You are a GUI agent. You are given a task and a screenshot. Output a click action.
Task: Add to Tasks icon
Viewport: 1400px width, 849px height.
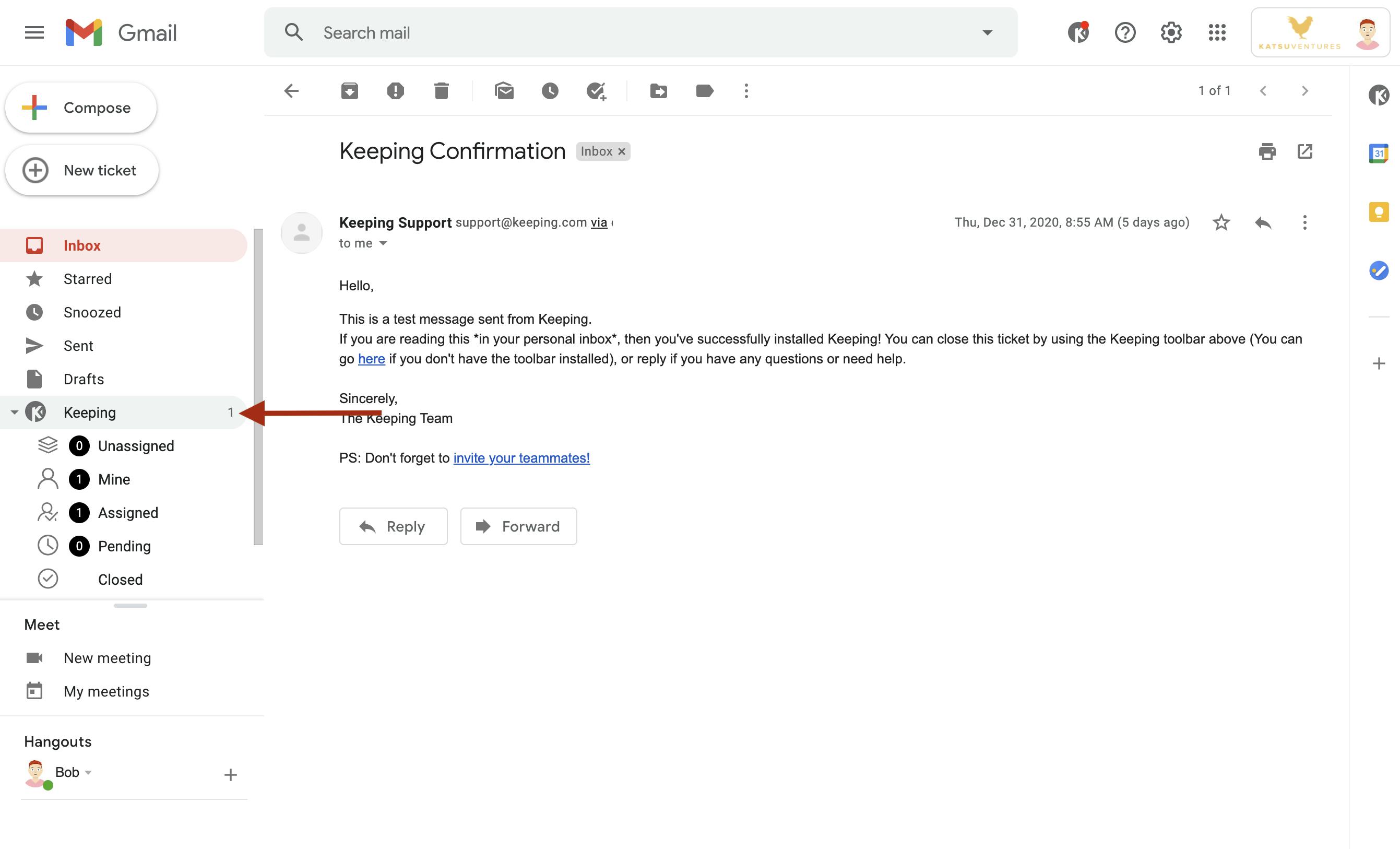(x=597, y=91)
